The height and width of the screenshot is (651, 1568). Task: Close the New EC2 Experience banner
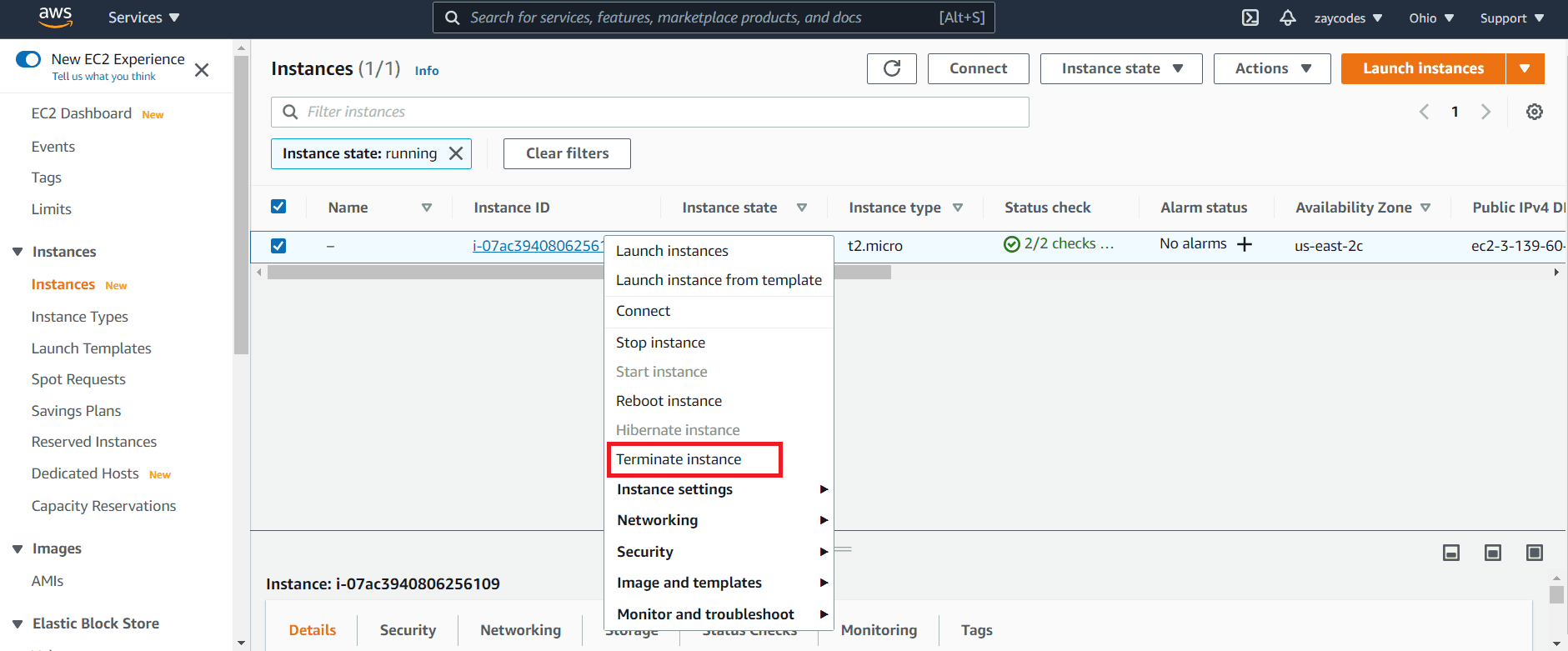pos(202,70)
